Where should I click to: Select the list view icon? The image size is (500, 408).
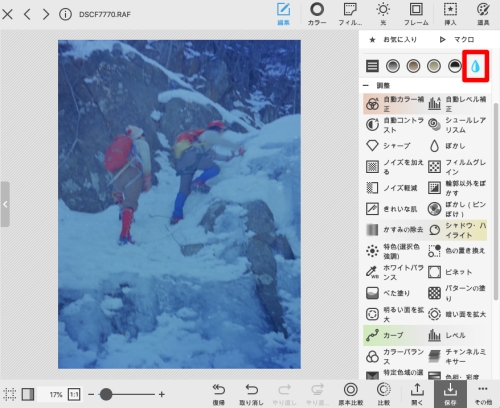[x=372, y=66]
